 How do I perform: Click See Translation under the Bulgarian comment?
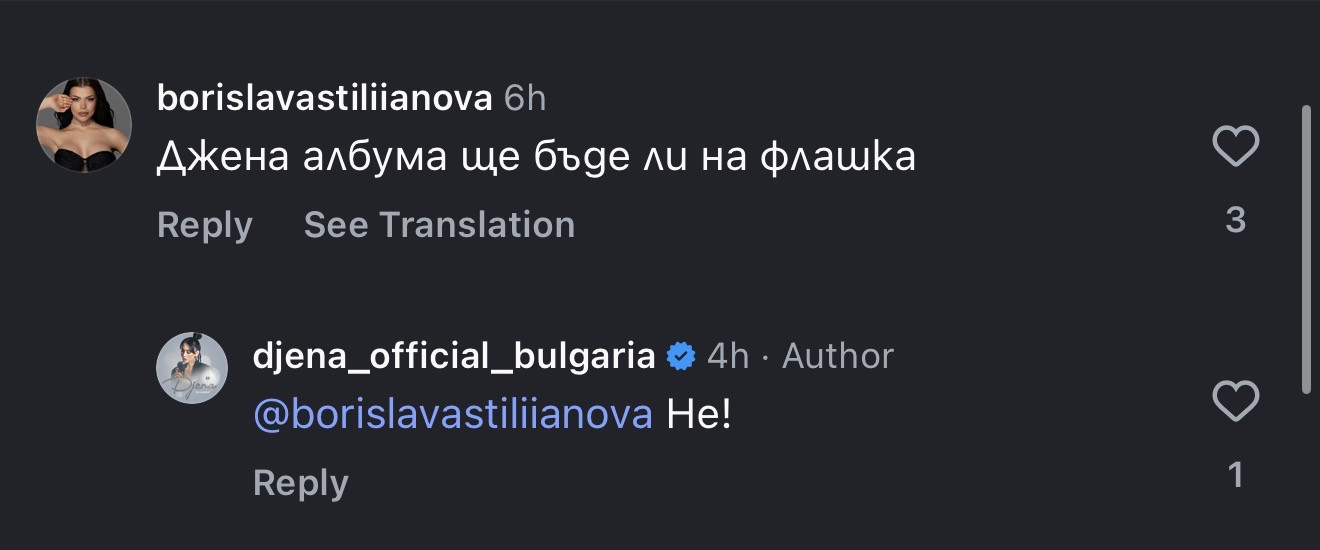(x=439, y=225)
